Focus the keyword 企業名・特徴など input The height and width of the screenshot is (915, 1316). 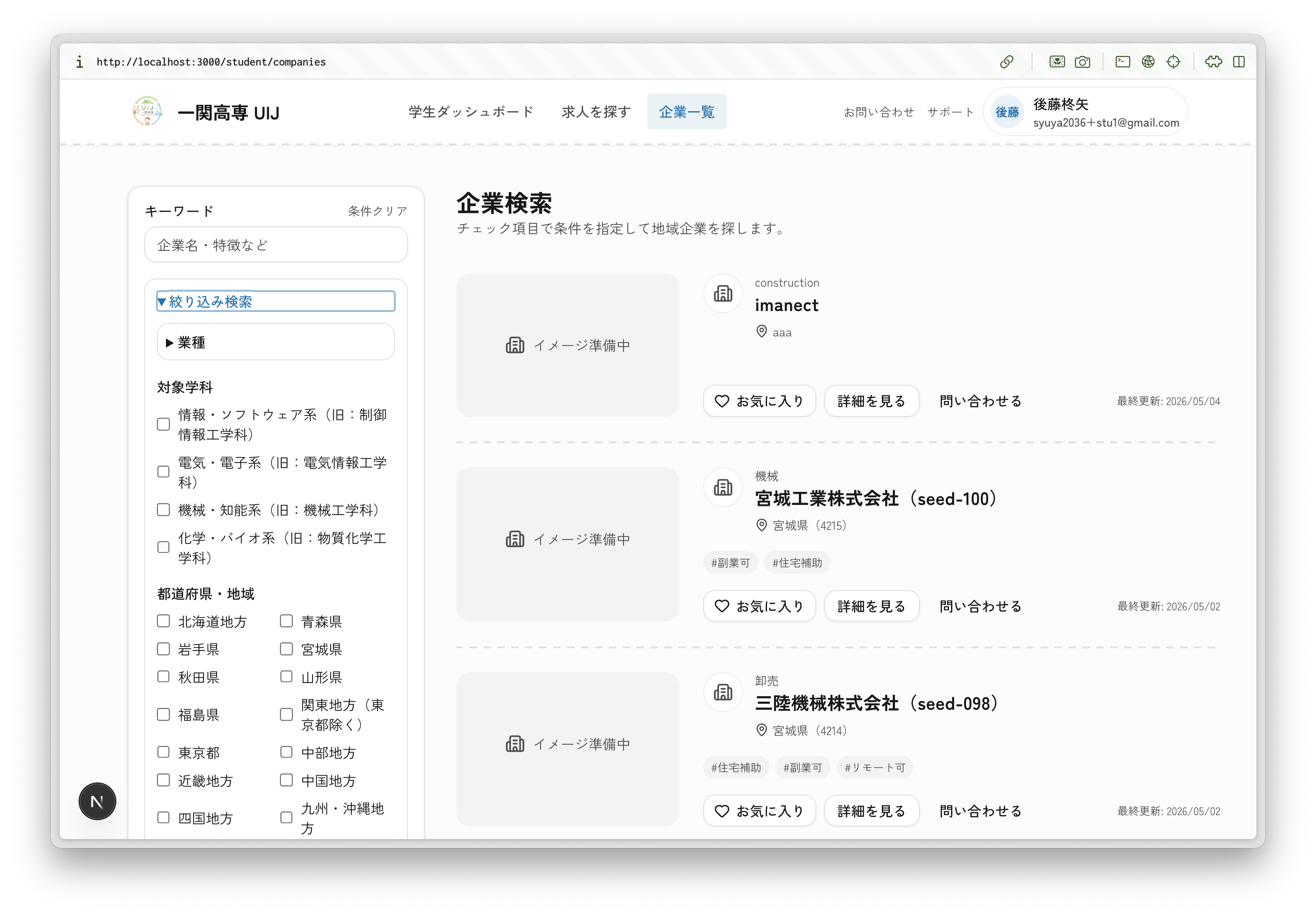276,245
